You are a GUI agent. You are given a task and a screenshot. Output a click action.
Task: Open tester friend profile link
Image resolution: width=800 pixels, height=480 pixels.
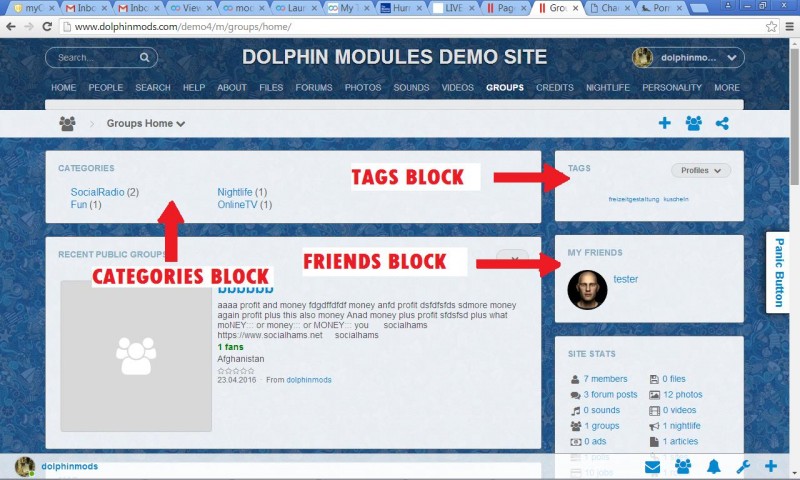pos(626,279)
